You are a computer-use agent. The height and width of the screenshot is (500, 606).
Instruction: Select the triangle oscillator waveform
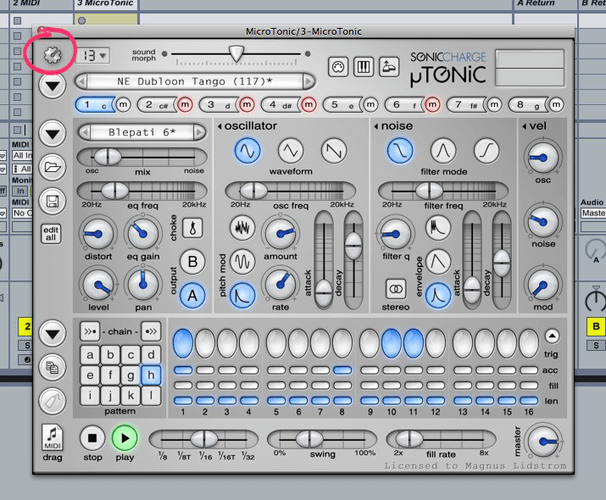pyautogui.click(x=291, y=150)
